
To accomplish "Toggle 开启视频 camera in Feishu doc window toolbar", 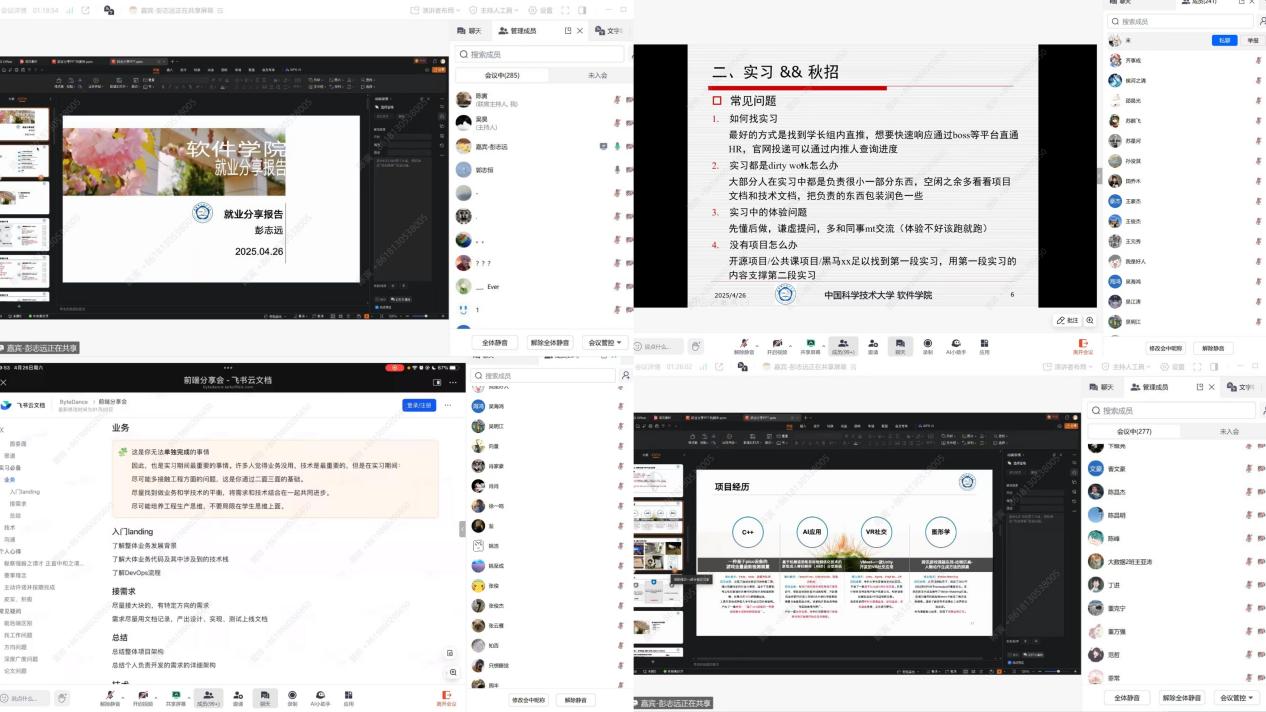I will pos(142,697).
